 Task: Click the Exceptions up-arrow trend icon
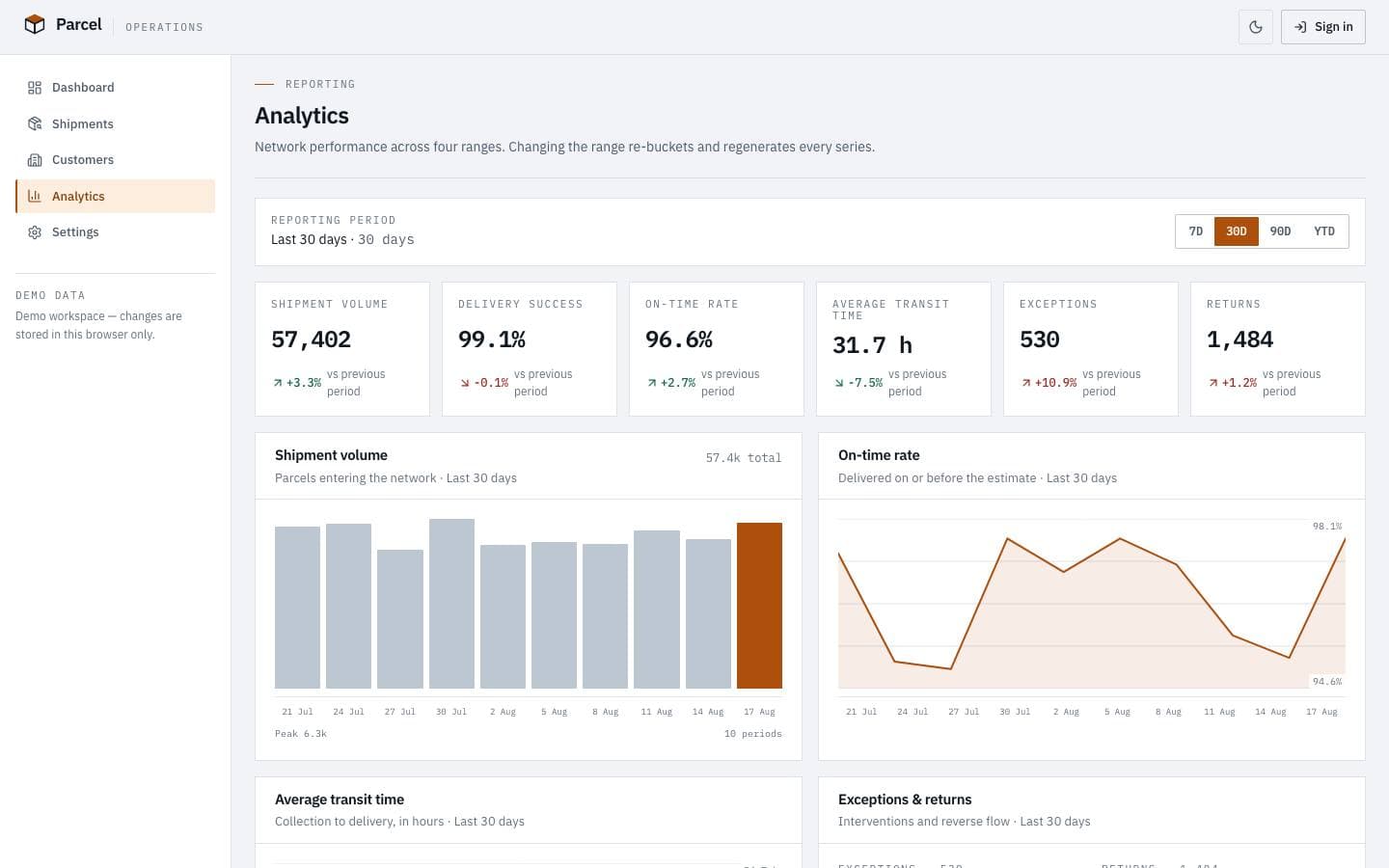tap(1026, 383)
